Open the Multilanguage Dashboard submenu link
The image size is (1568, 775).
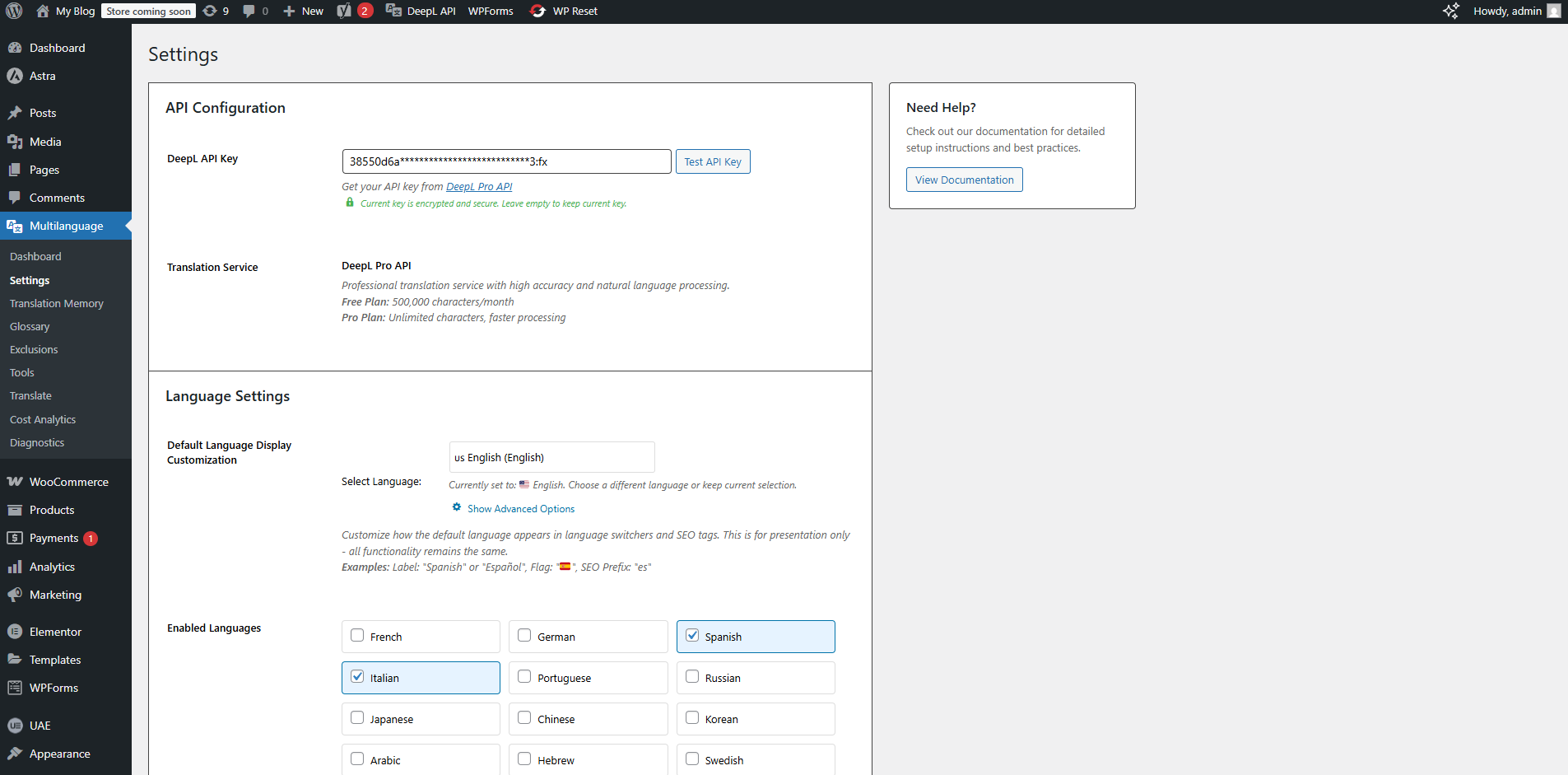[x=35, y=256]
